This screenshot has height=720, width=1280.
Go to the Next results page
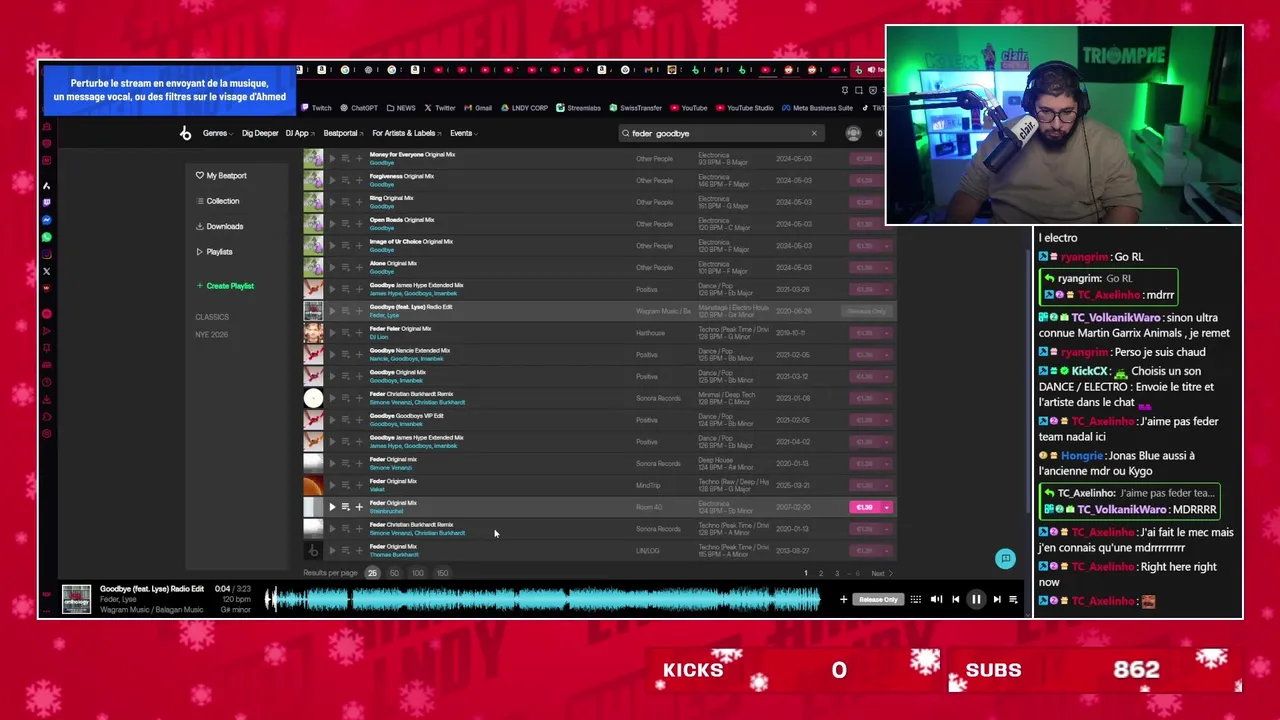pos(881,573)
